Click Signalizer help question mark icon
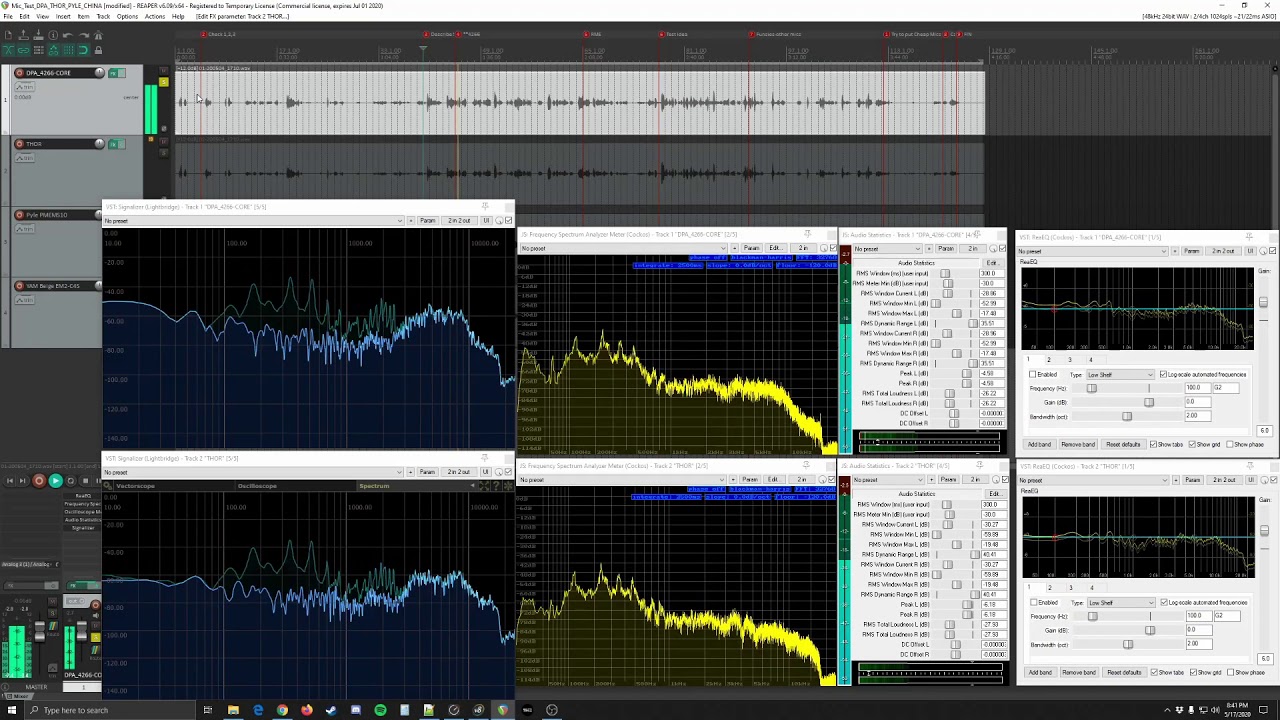 coord(497,486)
